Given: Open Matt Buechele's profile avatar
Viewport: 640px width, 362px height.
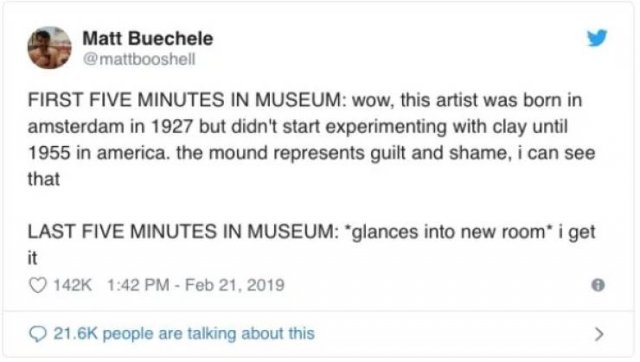Looking at the screenshot, I should coord(49,48).
